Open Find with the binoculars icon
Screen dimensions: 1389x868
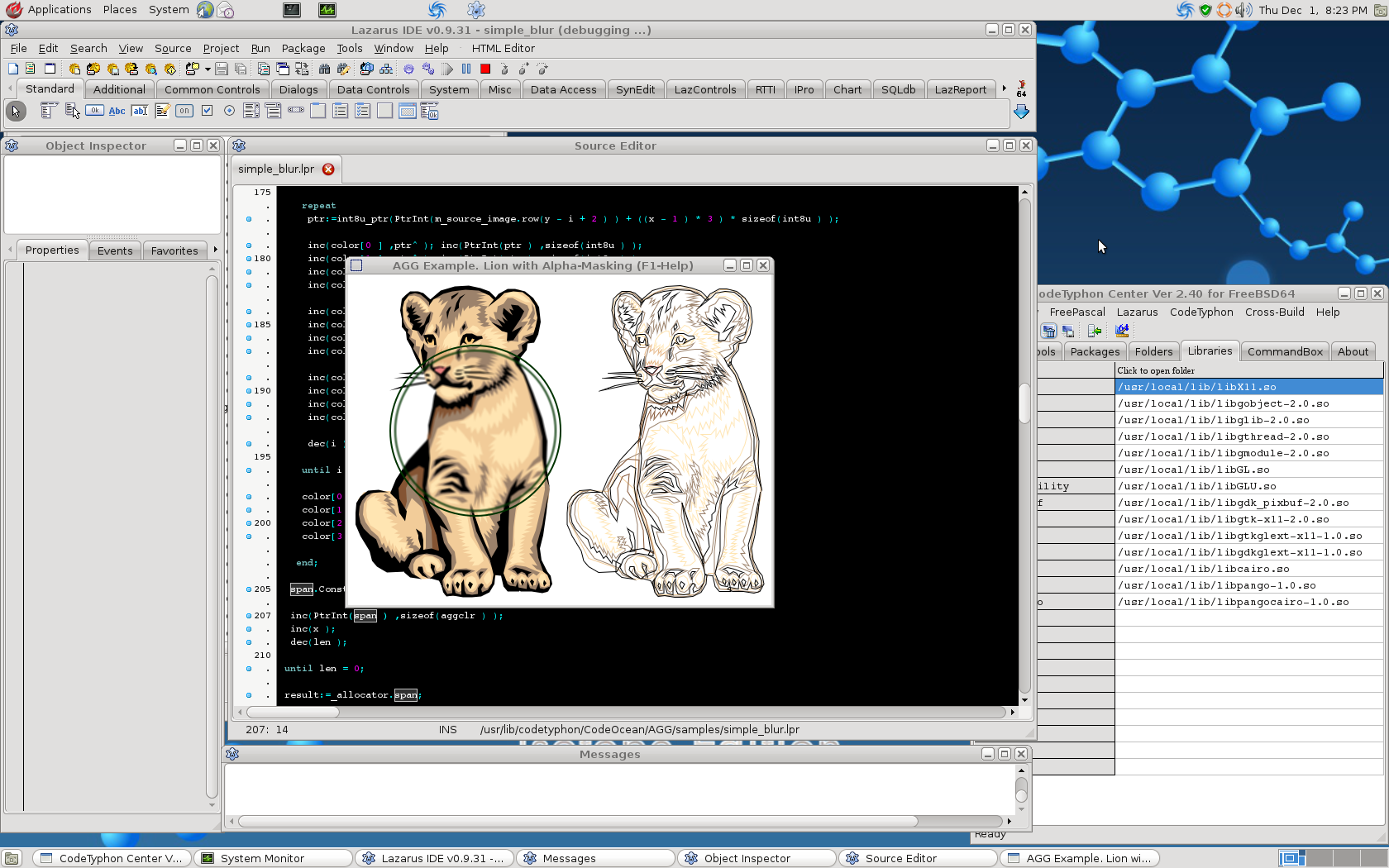tap(324, 69)
